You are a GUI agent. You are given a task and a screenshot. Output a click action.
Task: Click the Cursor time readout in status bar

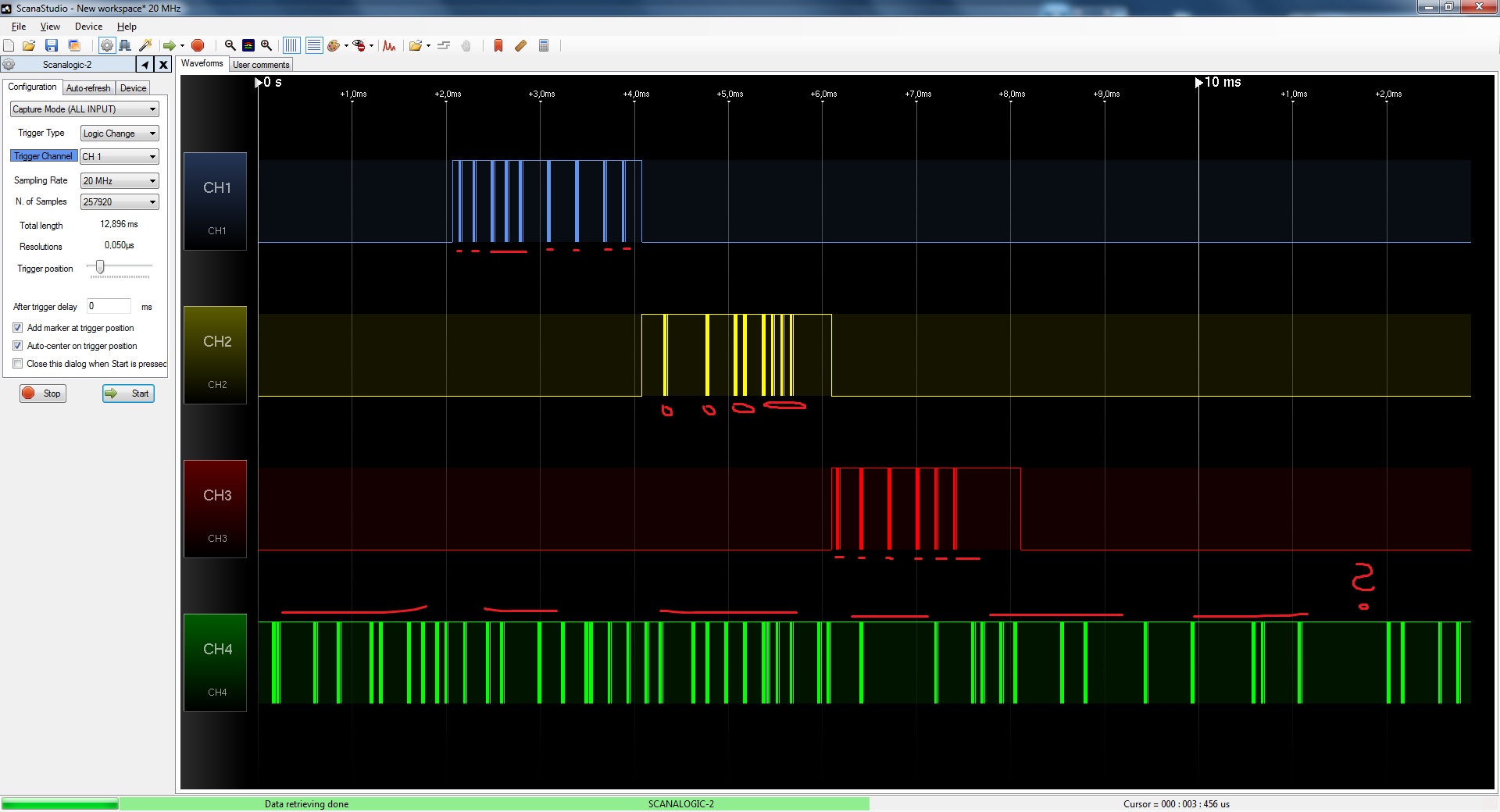(1177, 804)
